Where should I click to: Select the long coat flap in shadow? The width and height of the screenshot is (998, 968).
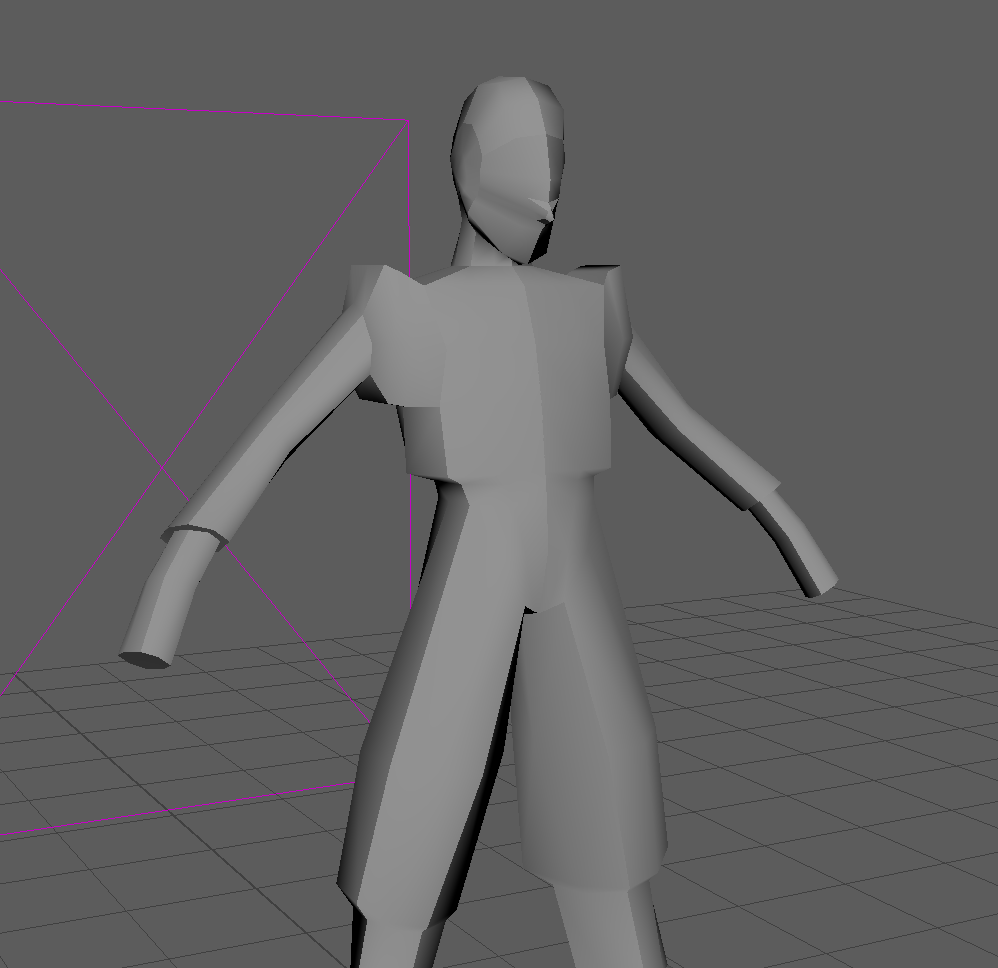[x=420, y=750]
